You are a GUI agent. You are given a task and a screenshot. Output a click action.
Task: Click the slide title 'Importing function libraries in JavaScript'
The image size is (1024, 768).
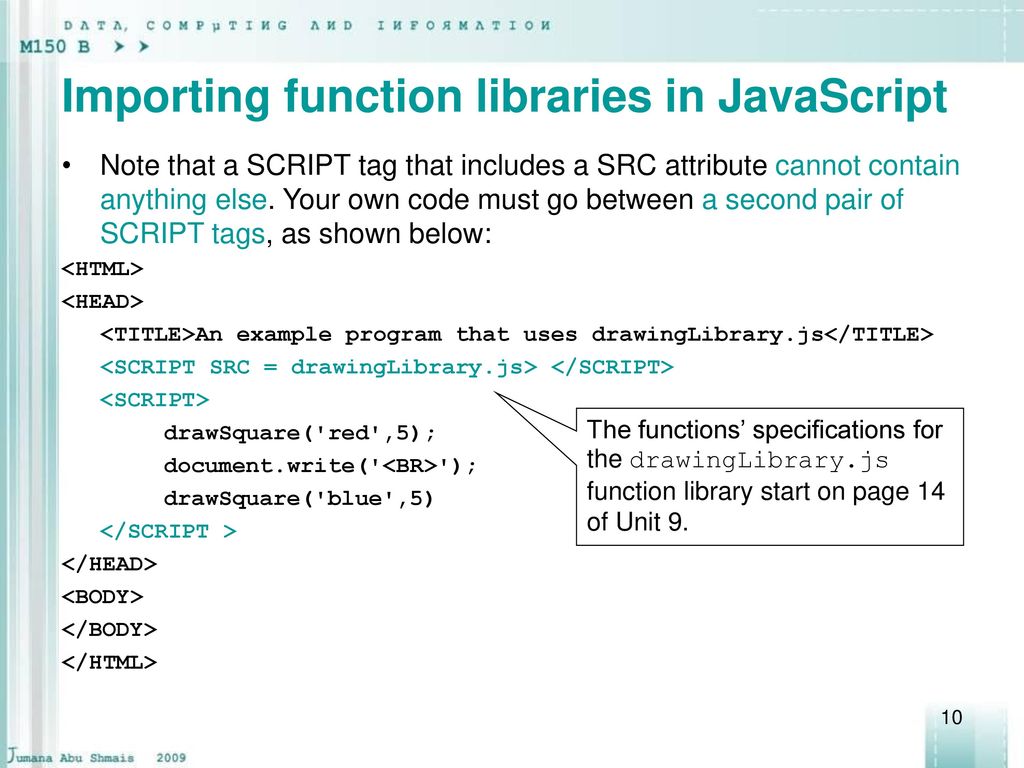tap(504, 97)
